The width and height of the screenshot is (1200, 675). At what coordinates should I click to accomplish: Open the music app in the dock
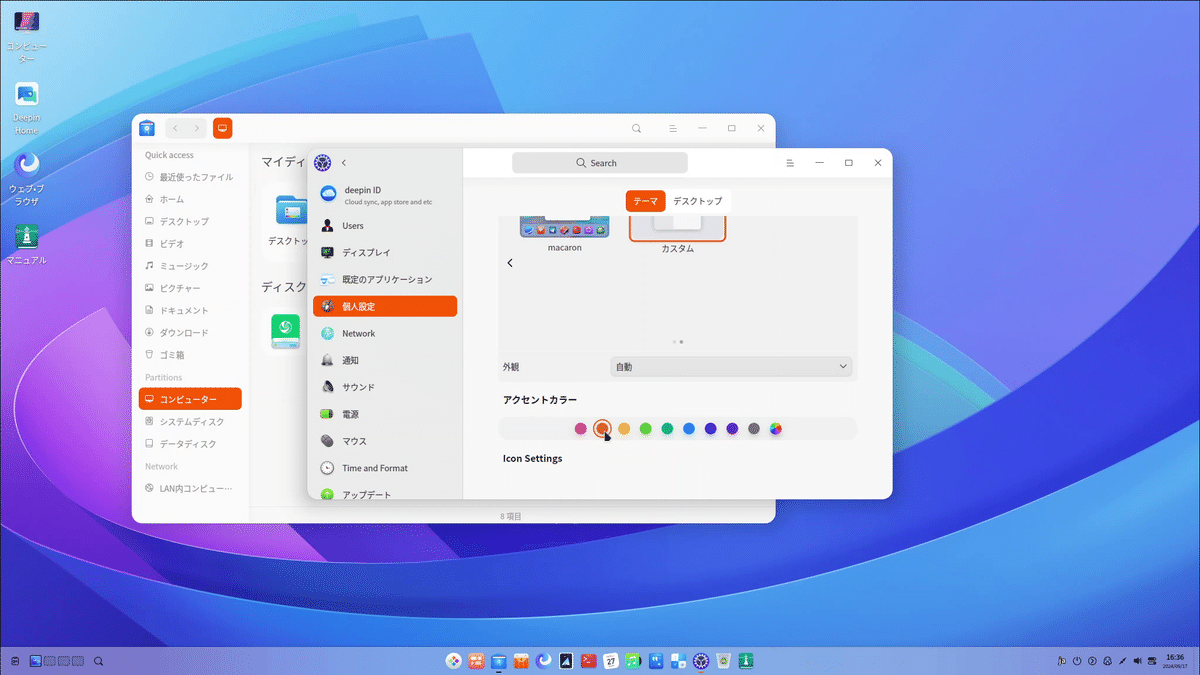(633, 660)
